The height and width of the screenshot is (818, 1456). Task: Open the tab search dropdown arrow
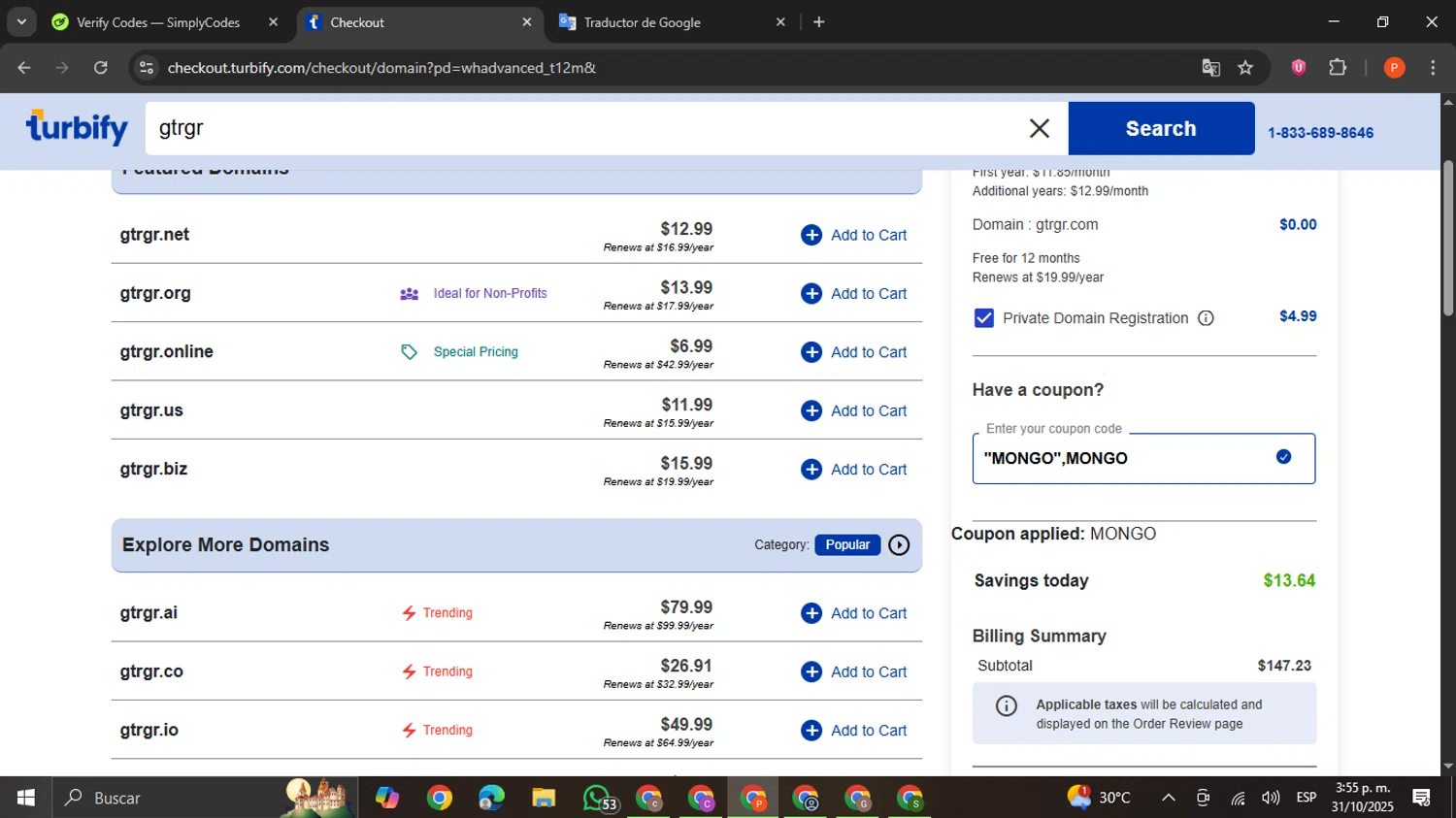(x=21, y=22)
